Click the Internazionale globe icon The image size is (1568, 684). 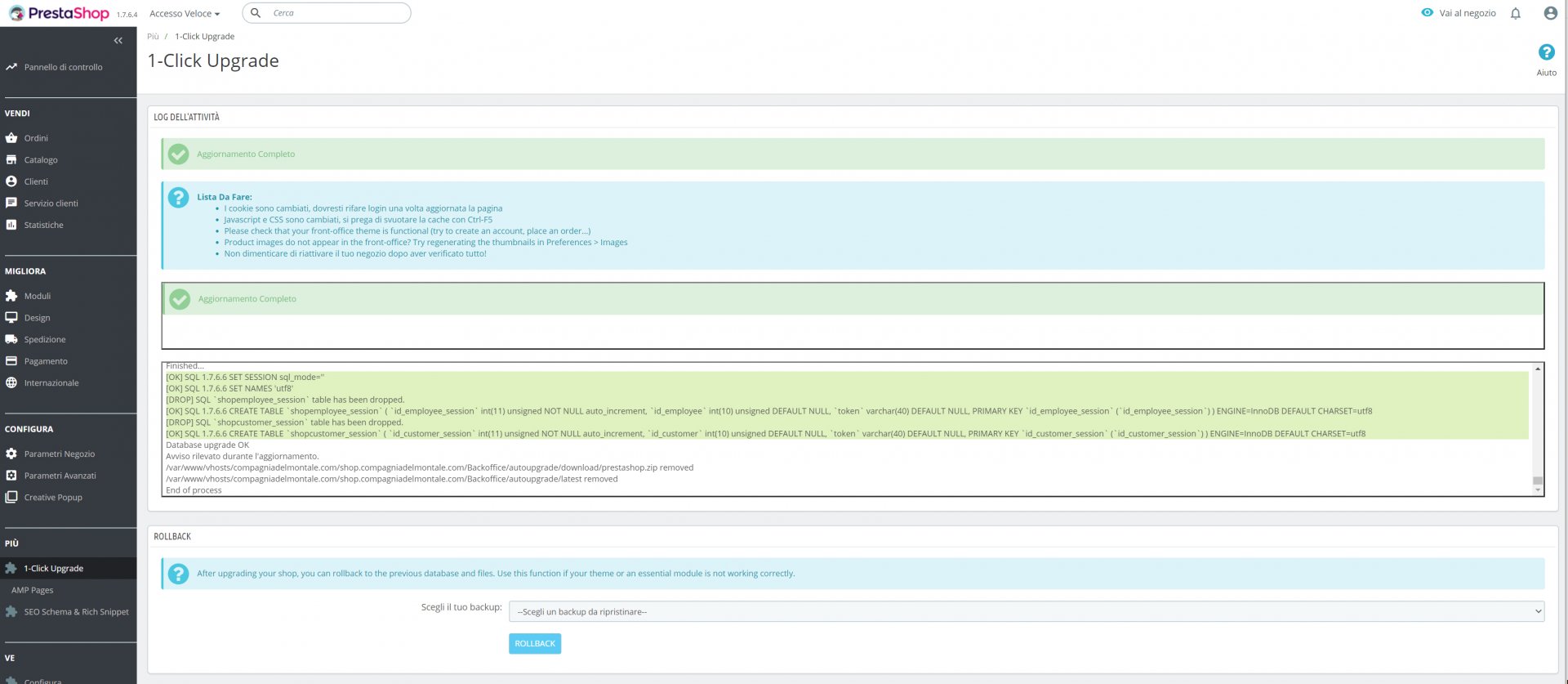pos(11,382)
